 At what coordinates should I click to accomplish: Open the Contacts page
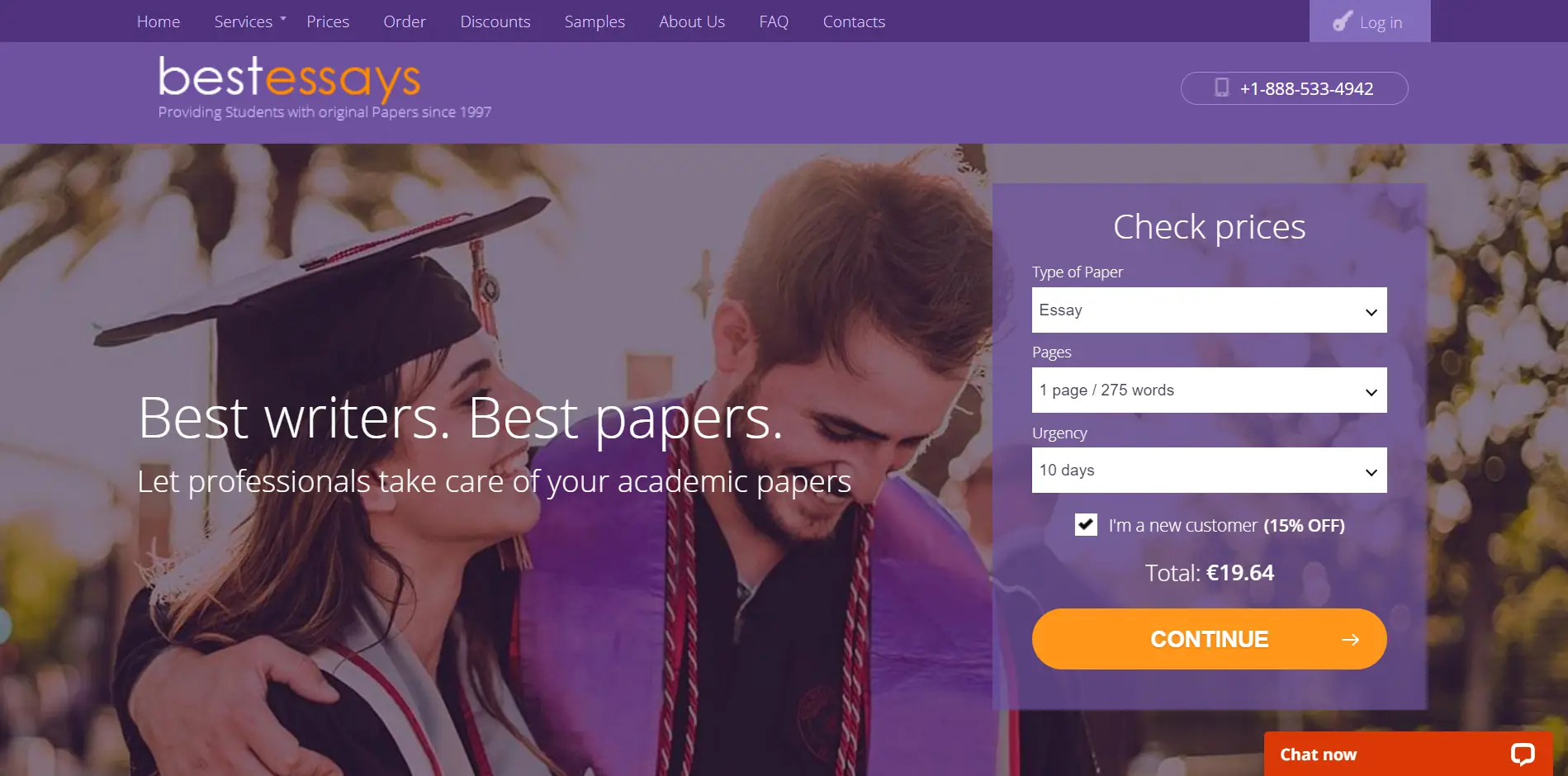tap(854, 21)
